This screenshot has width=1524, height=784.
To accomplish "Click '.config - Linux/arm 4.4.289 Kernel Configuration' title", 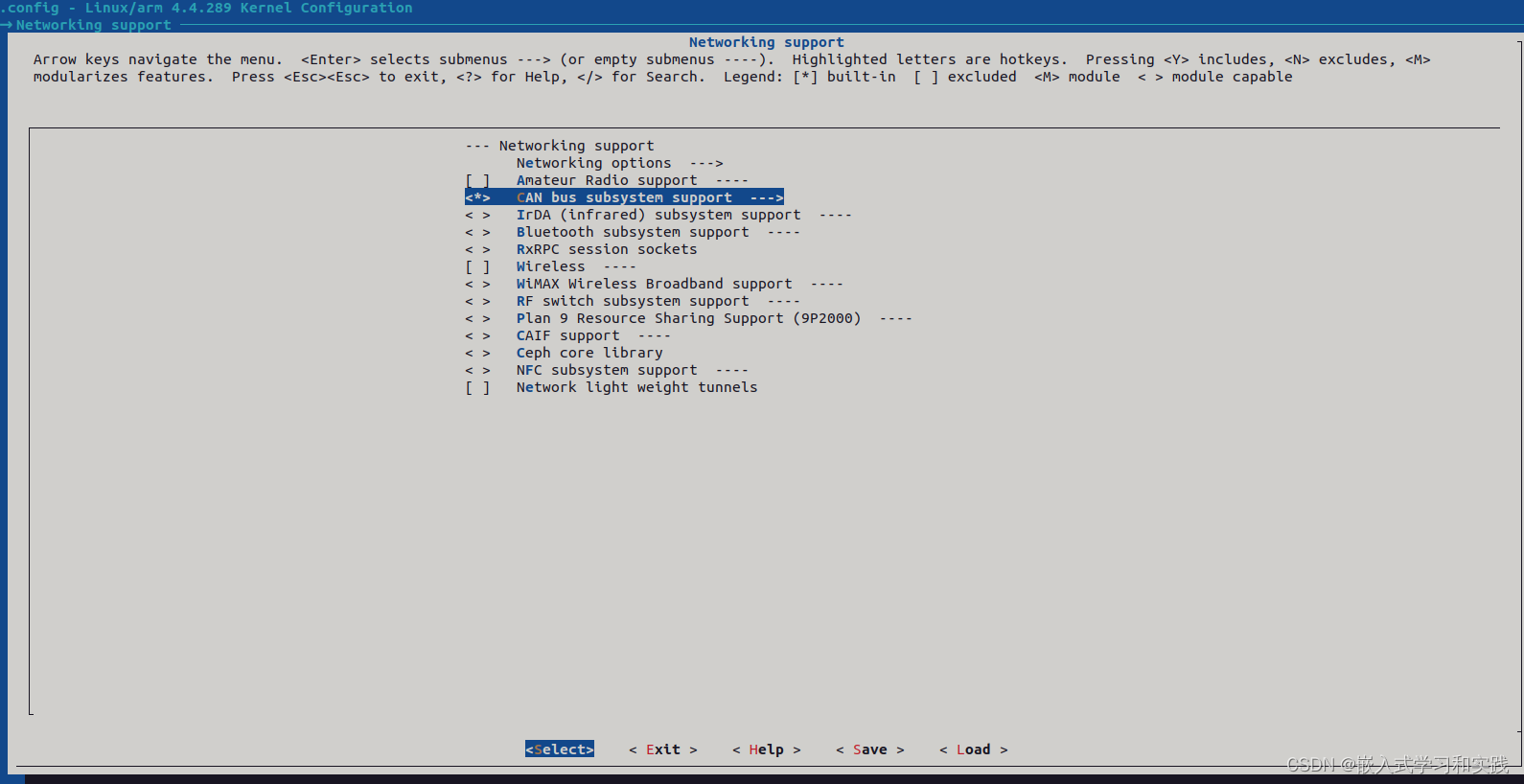I will [207, 8].
